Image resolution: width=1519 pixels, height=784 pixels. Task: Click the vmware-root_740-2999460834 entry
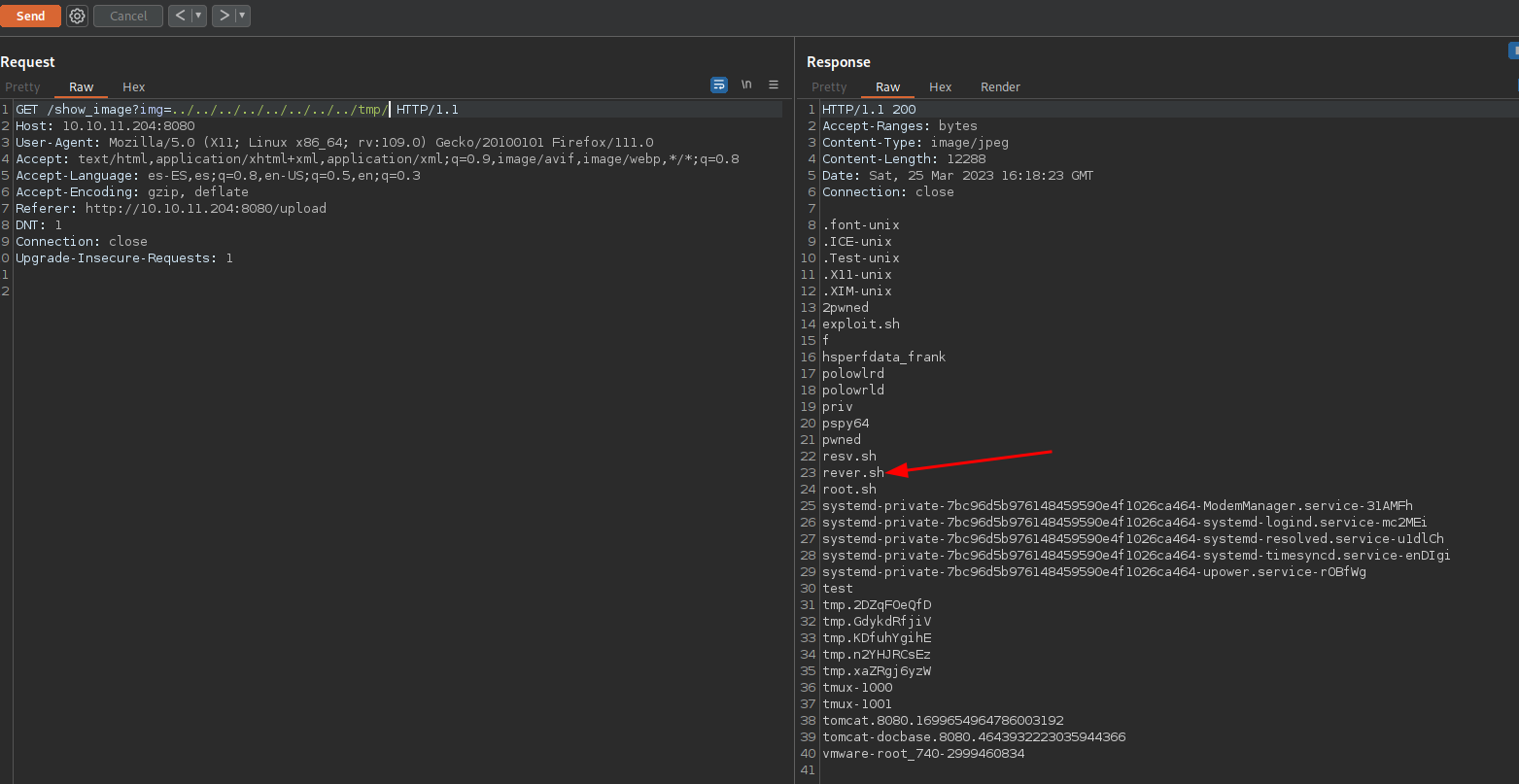[x=923, y=754]
